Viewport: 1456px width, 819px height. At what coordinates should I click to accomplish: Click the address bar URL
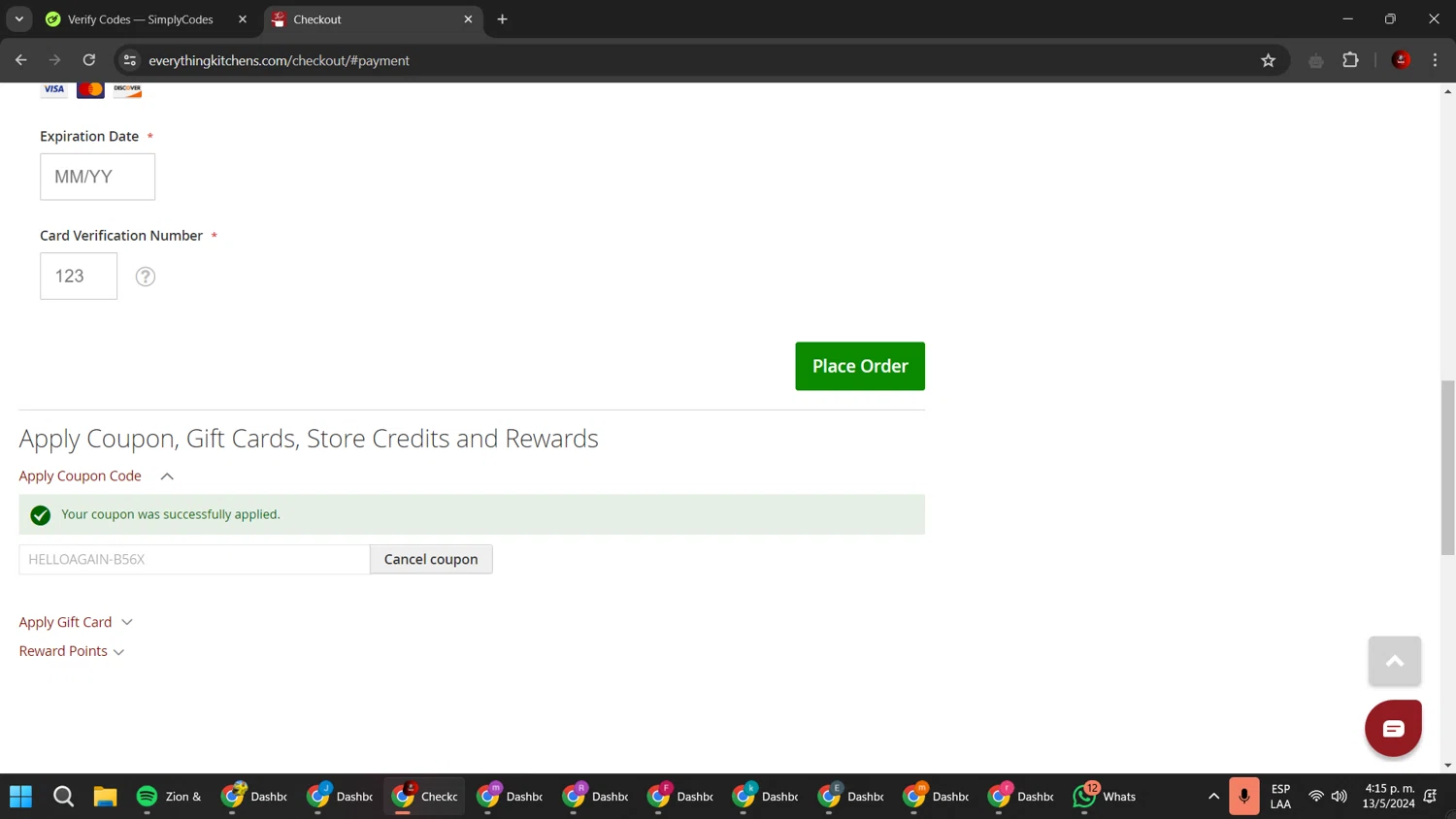tap(279, 60)
